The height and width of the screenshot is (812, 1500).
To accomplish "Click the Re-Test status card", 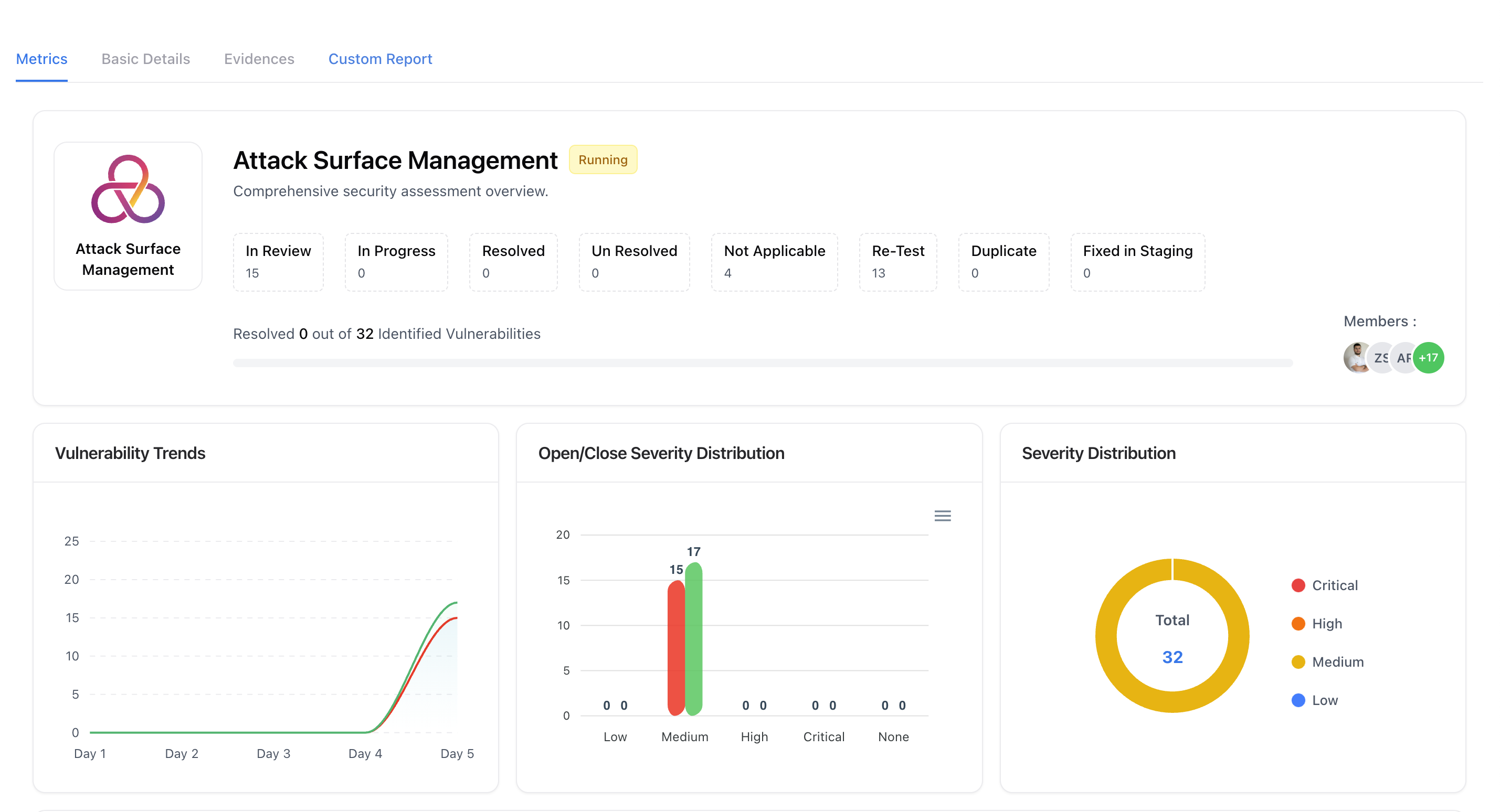I will pyautogui.click(x=897, y=261).
